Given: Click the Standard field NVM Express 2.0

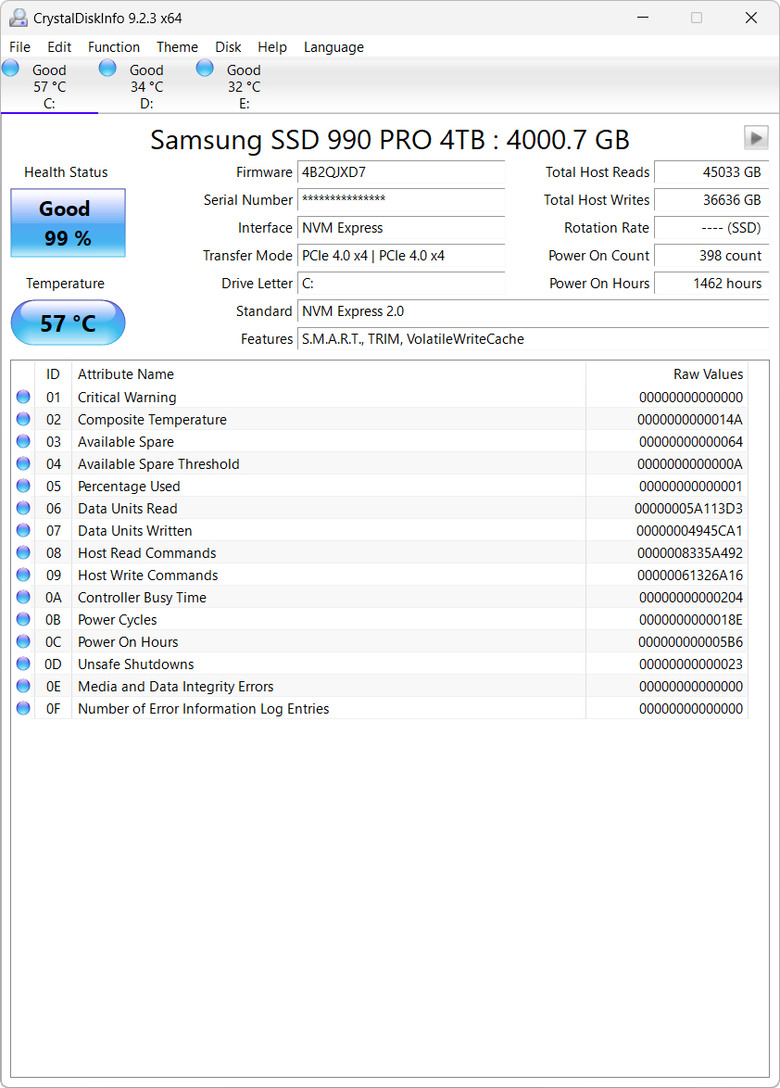Looking at the screenshot, I should [x=533, y=311].
